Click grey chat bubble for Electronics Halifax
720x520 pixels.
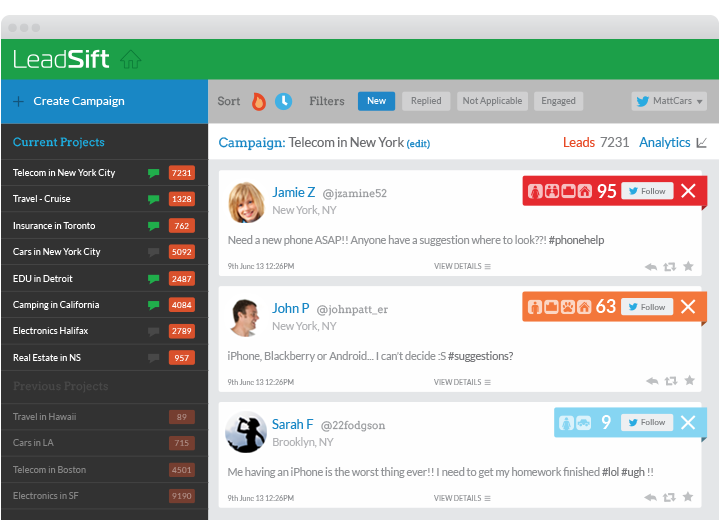click(x=153, y=331)
